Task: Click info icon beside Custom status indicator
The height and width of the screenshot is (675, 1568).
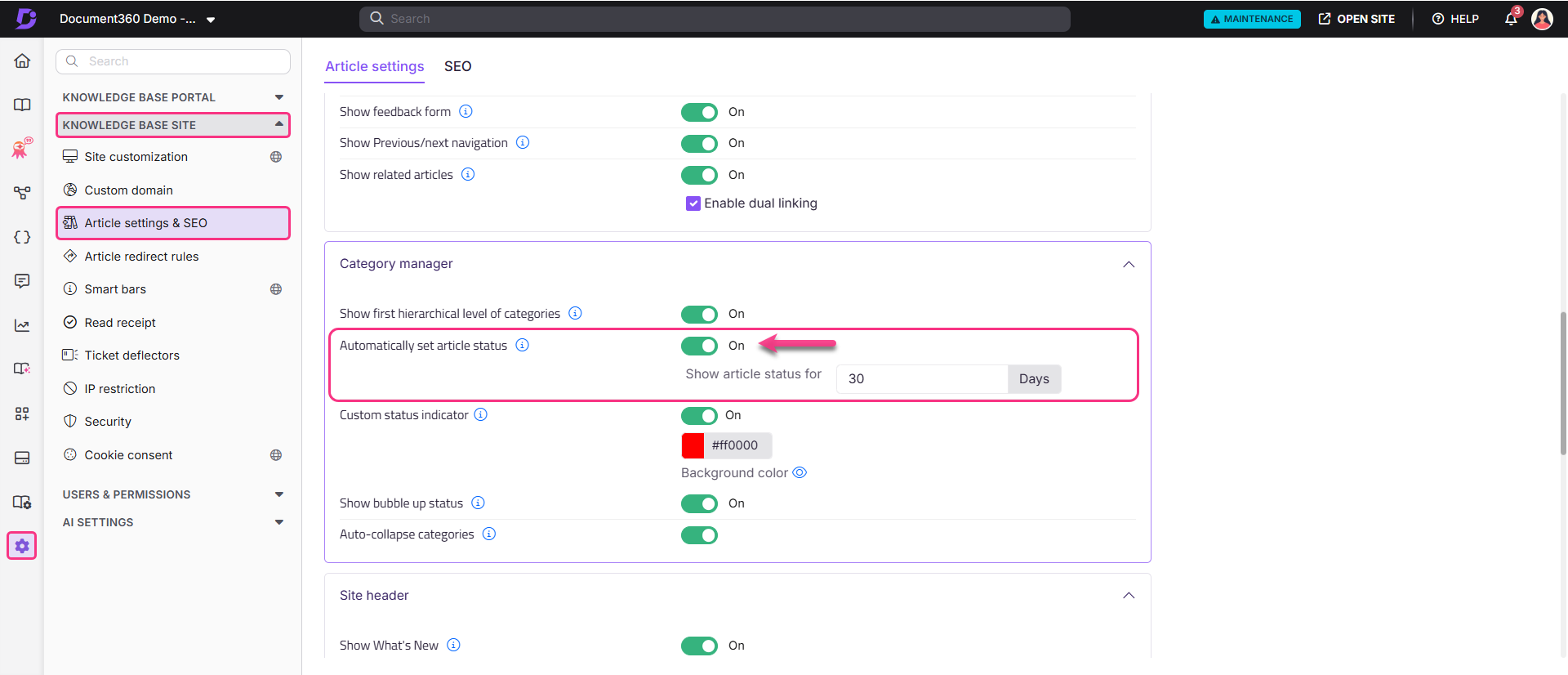Action: point(481,414)
